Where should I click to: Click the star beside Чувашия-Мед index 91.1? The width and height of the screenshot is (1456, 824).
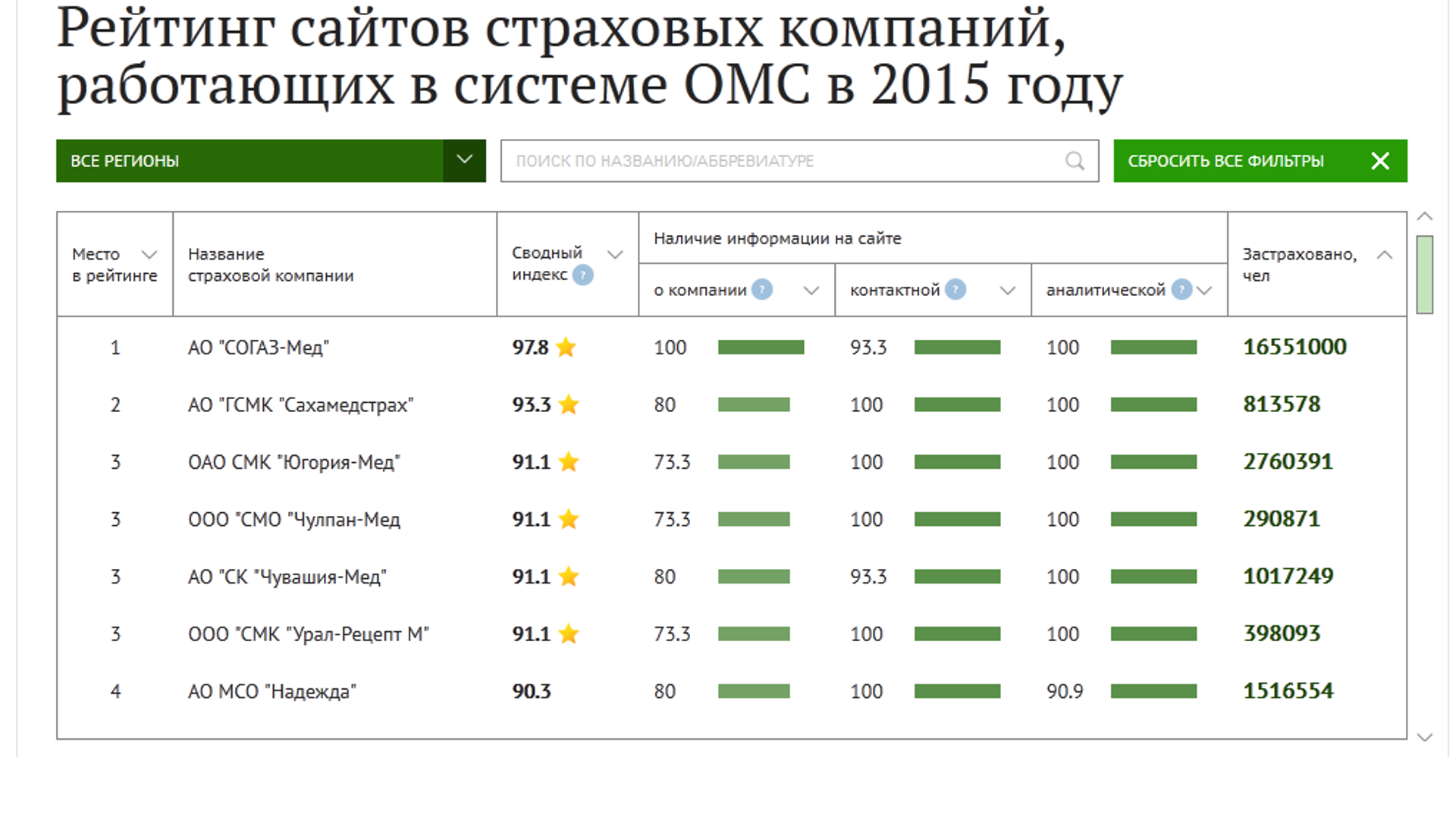[569, 577]
